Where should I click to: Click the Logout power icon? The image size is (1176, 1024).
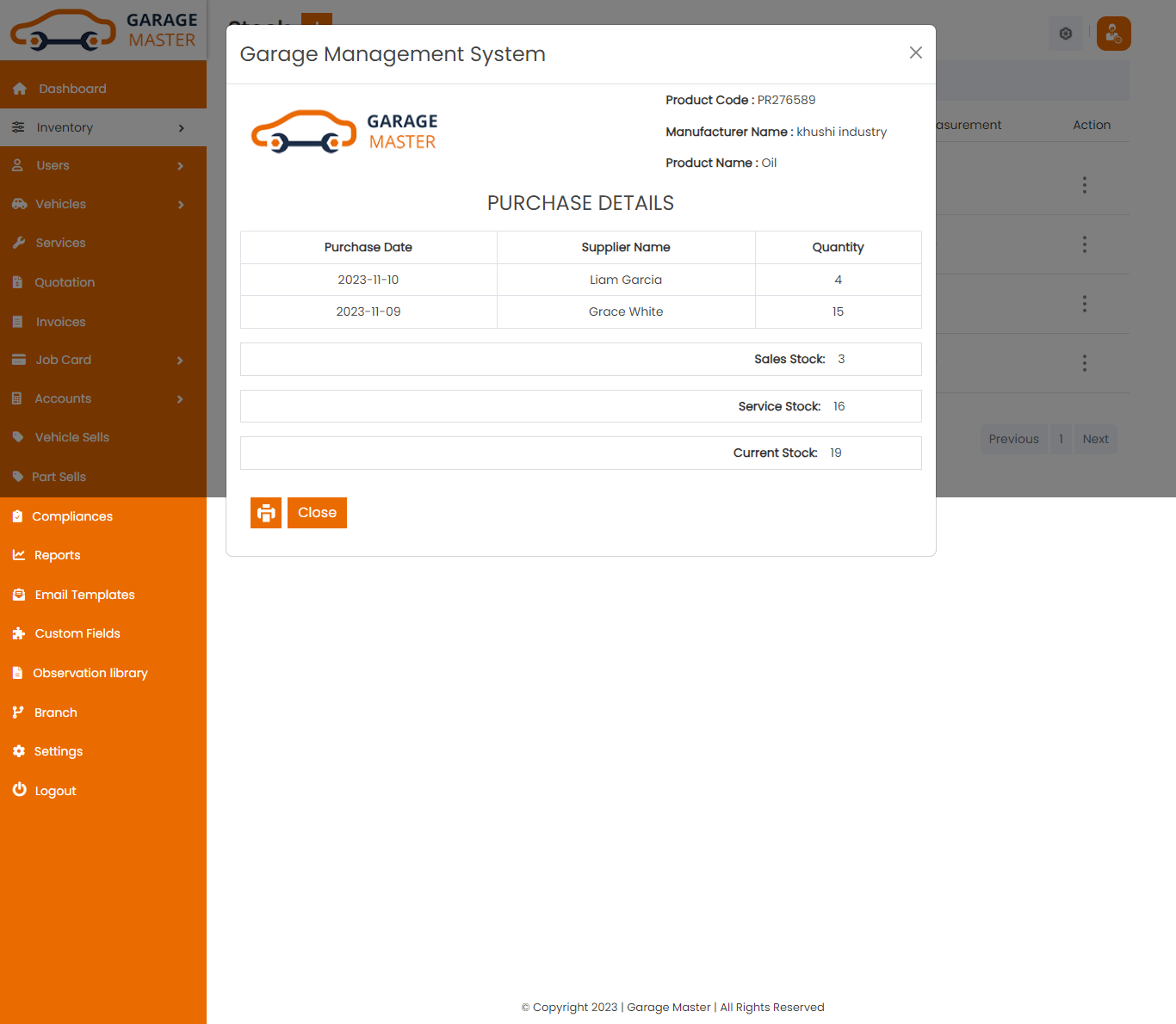coord(19,790)
